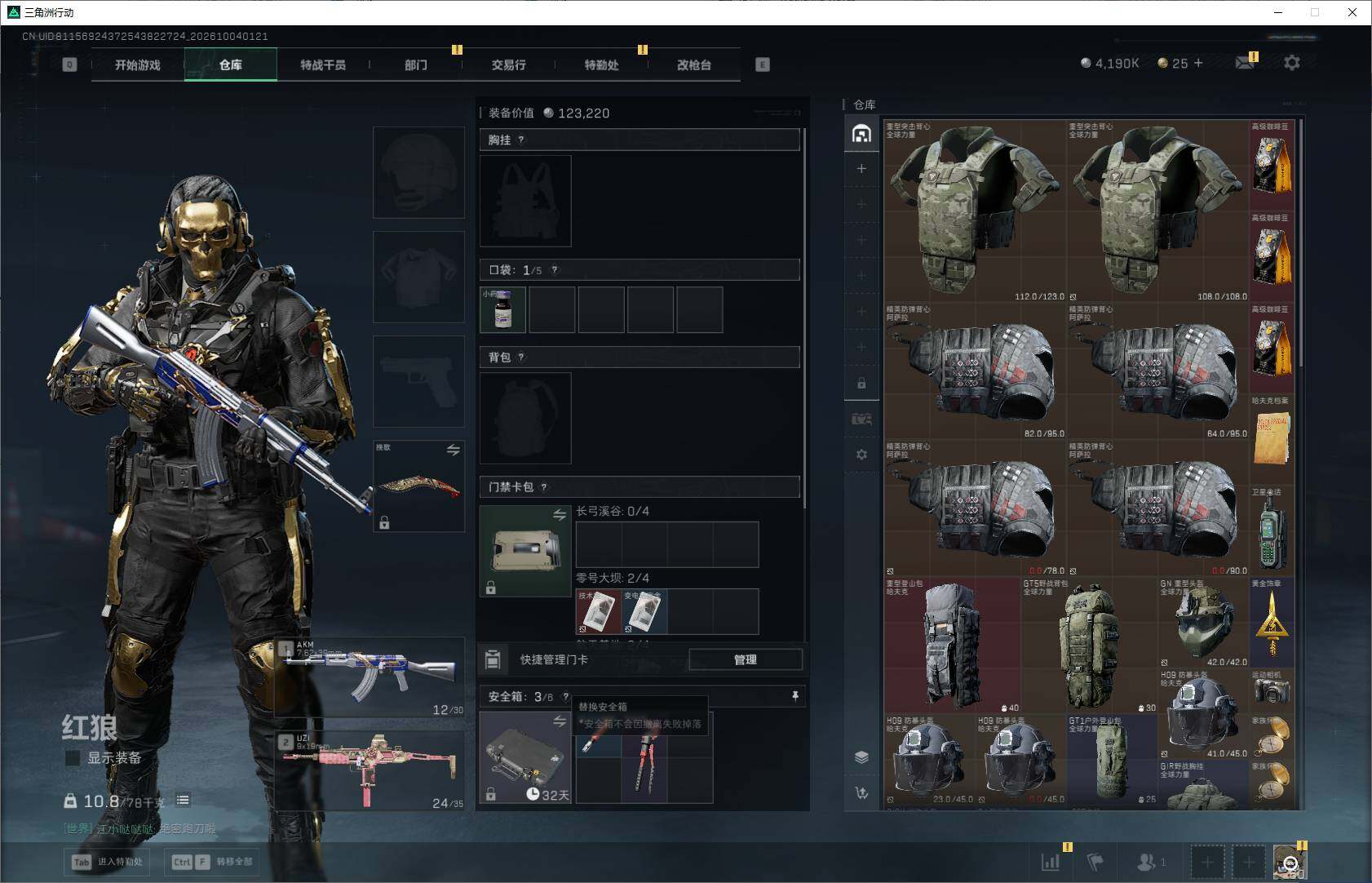This screenshot has height=883, width=1372.
Task: Open the 改枪台 tab
Action: (694, 64)
